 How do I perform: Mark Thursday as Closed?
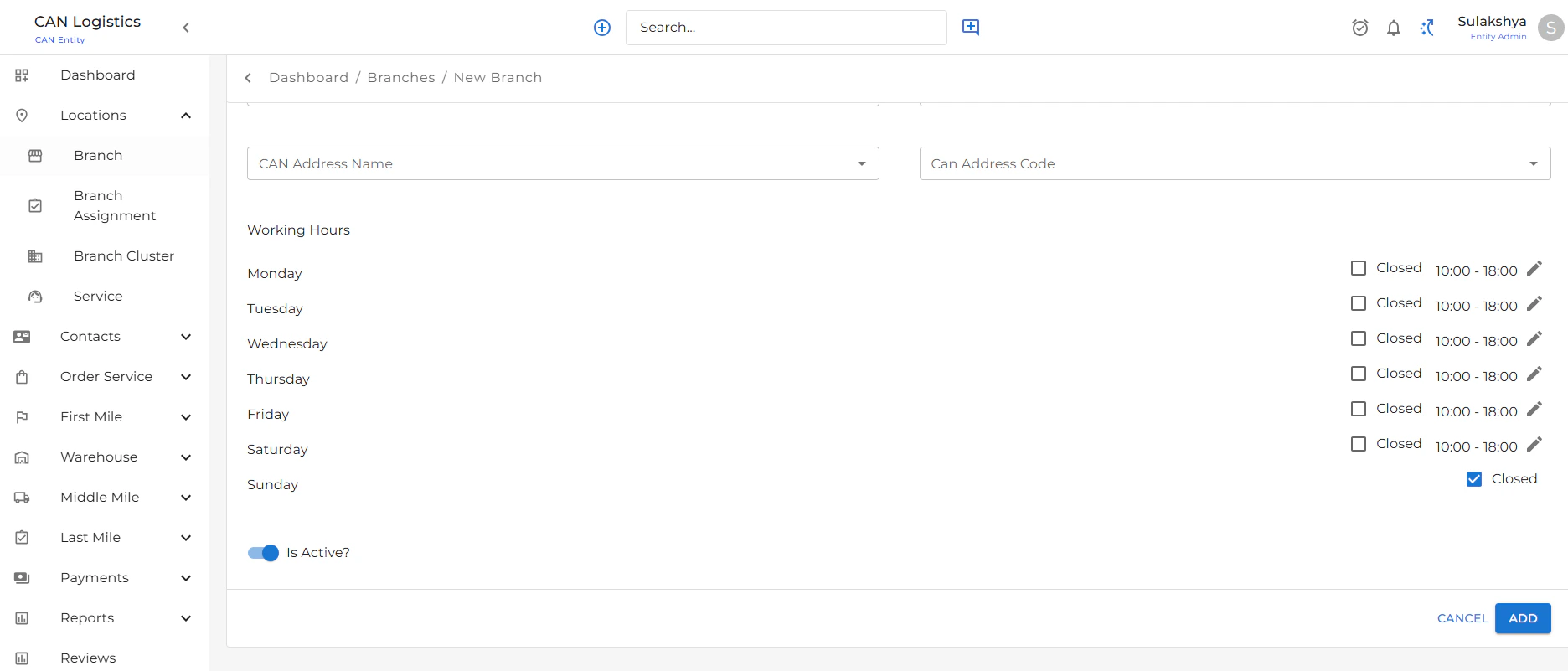point(1359,374)
